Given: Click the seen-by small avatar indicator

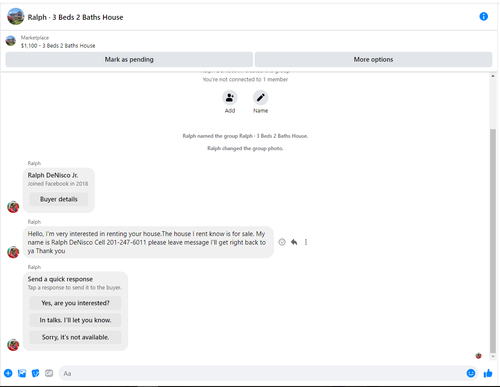Looking at the screenshot, I should pyautogui.click(x=479, y=356).
